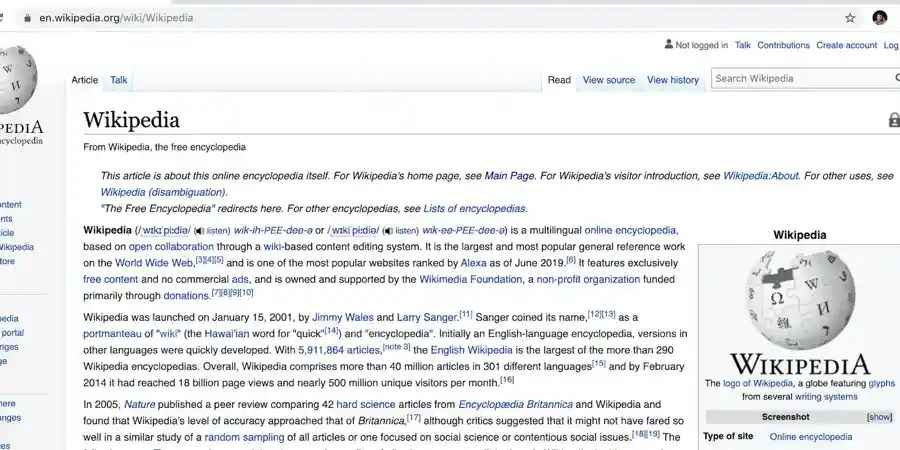900x450 pixels.
Task: Follow the Alexa link
Action: pyautogui.click(x=473, y=263)
